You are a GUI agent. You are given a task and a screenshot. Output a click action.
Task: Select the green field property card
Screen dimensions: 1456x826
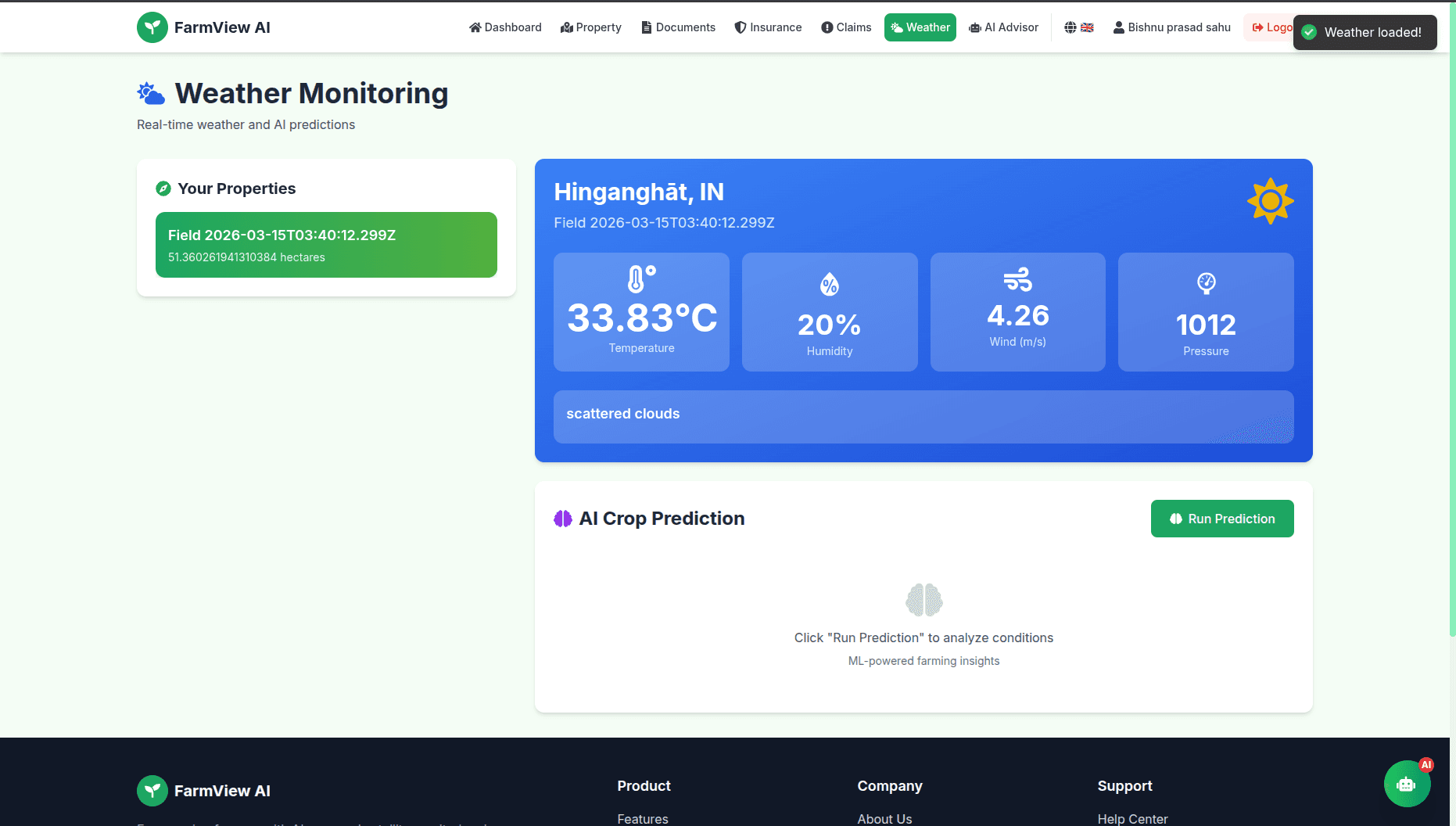(x=326, y=245)
